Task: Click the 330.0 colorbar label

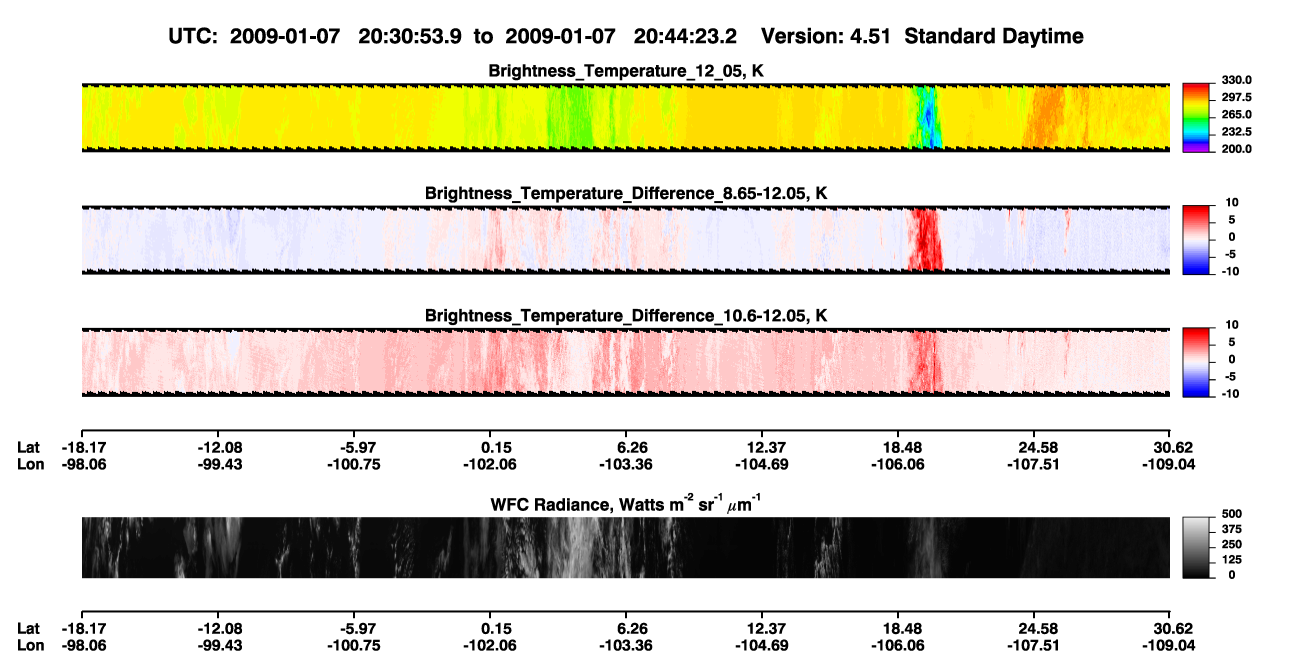Action: point(1236,80)
